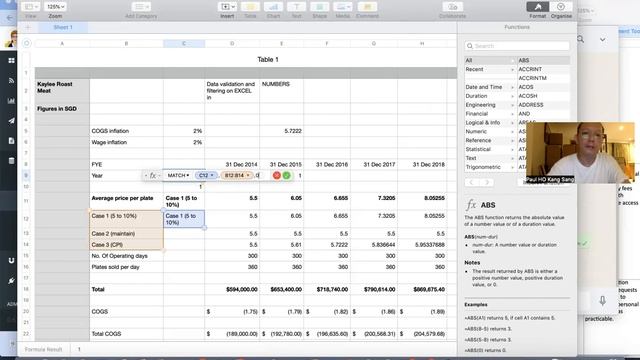
Task: Click the Collaborate toolbar button
Action: pos(453,7)
